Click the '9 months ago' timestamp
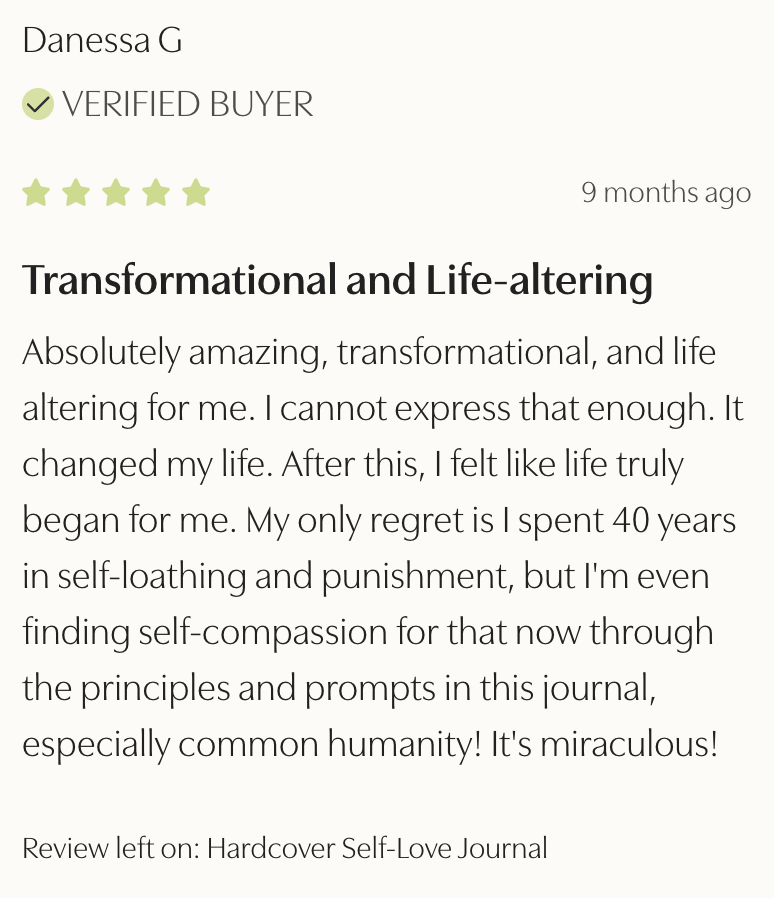 (x=666, y=192)
